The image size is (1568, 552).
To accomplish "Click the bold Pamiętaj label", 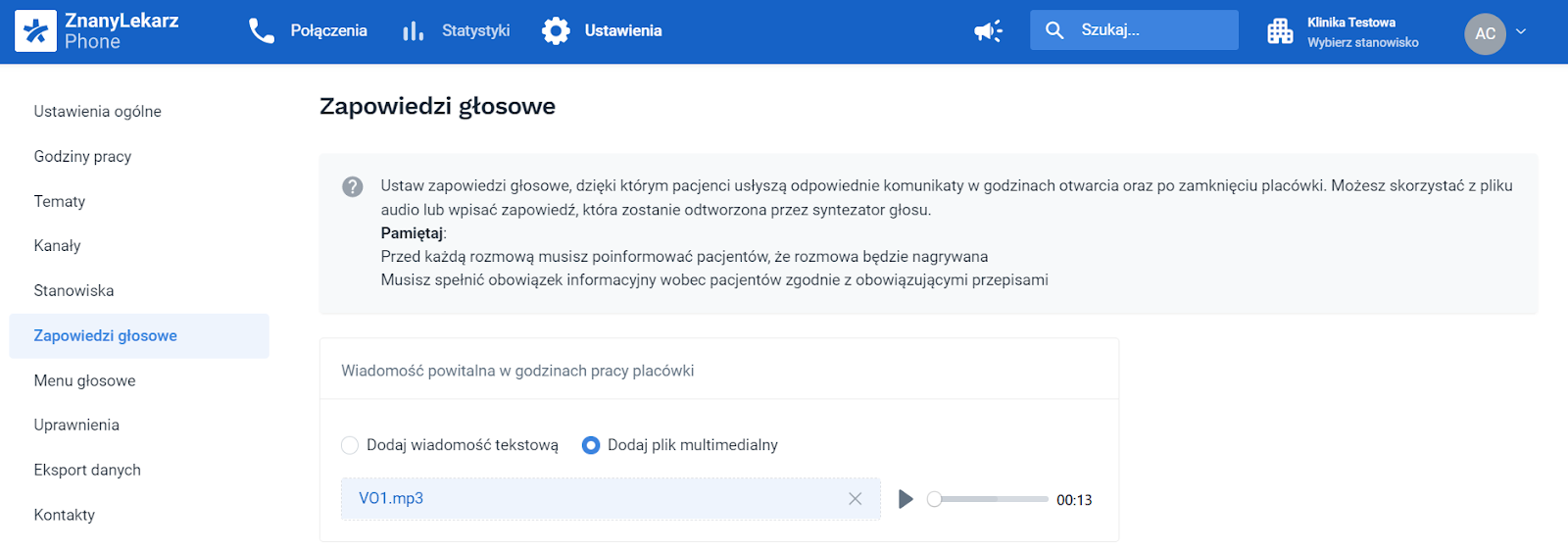I will tap(412, 233).
